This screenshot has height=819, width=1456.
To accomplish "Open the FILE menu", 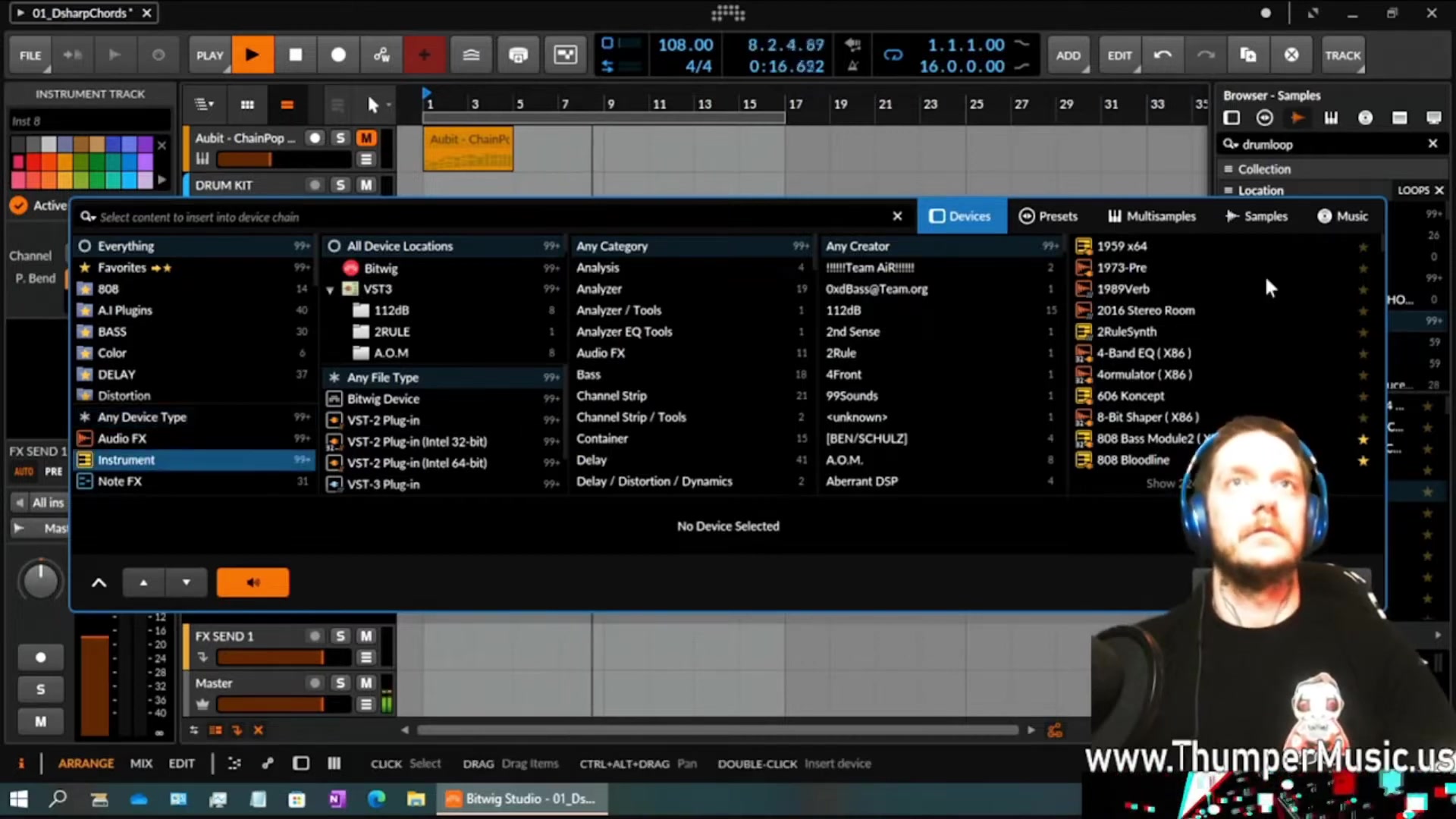I will pyautogui.click(x=30, y=55).
